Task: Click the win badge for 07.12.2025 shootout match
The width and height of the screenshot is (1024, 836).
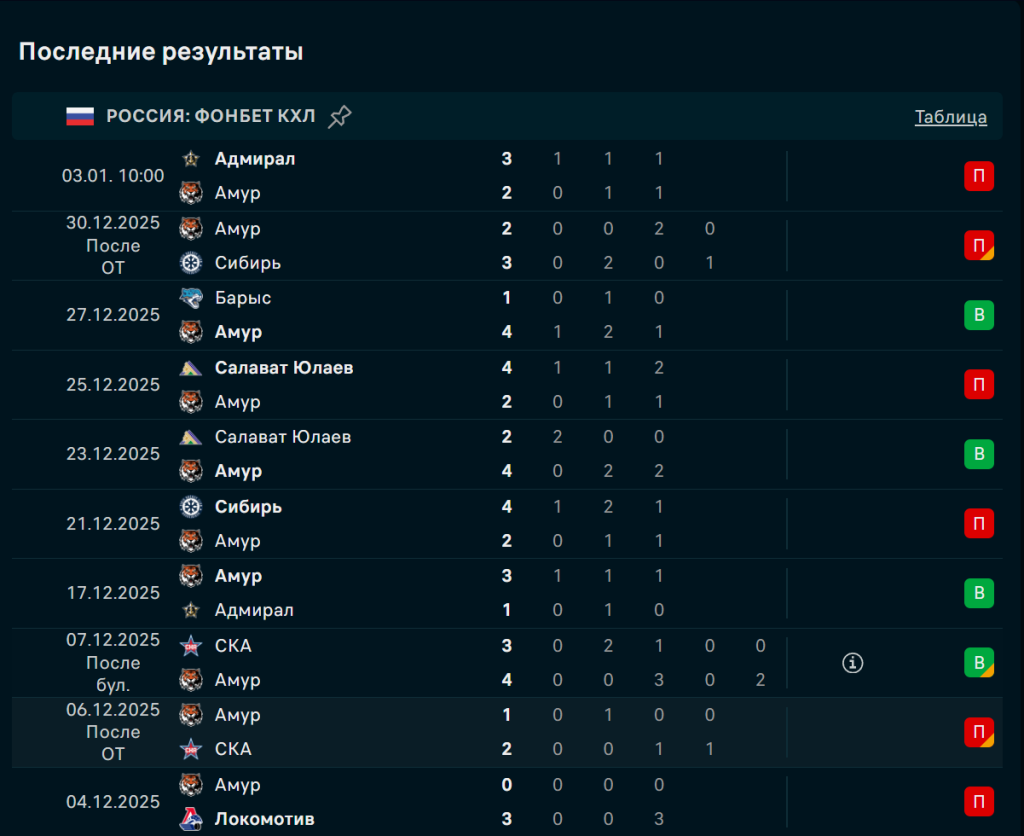Action: pos(978,662)
